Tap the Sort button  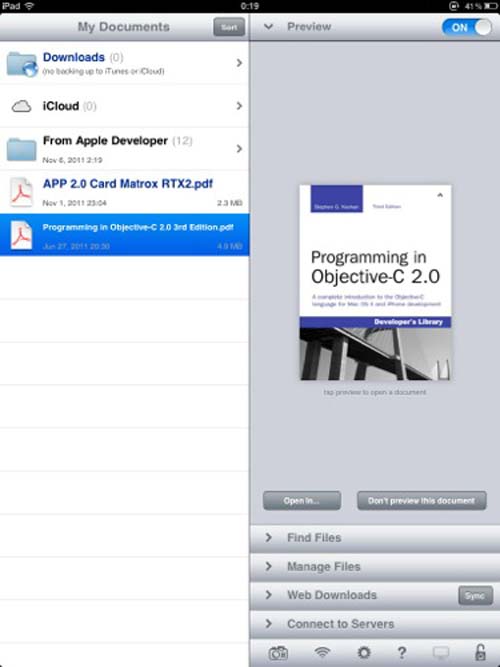click(x=229, y=27)
